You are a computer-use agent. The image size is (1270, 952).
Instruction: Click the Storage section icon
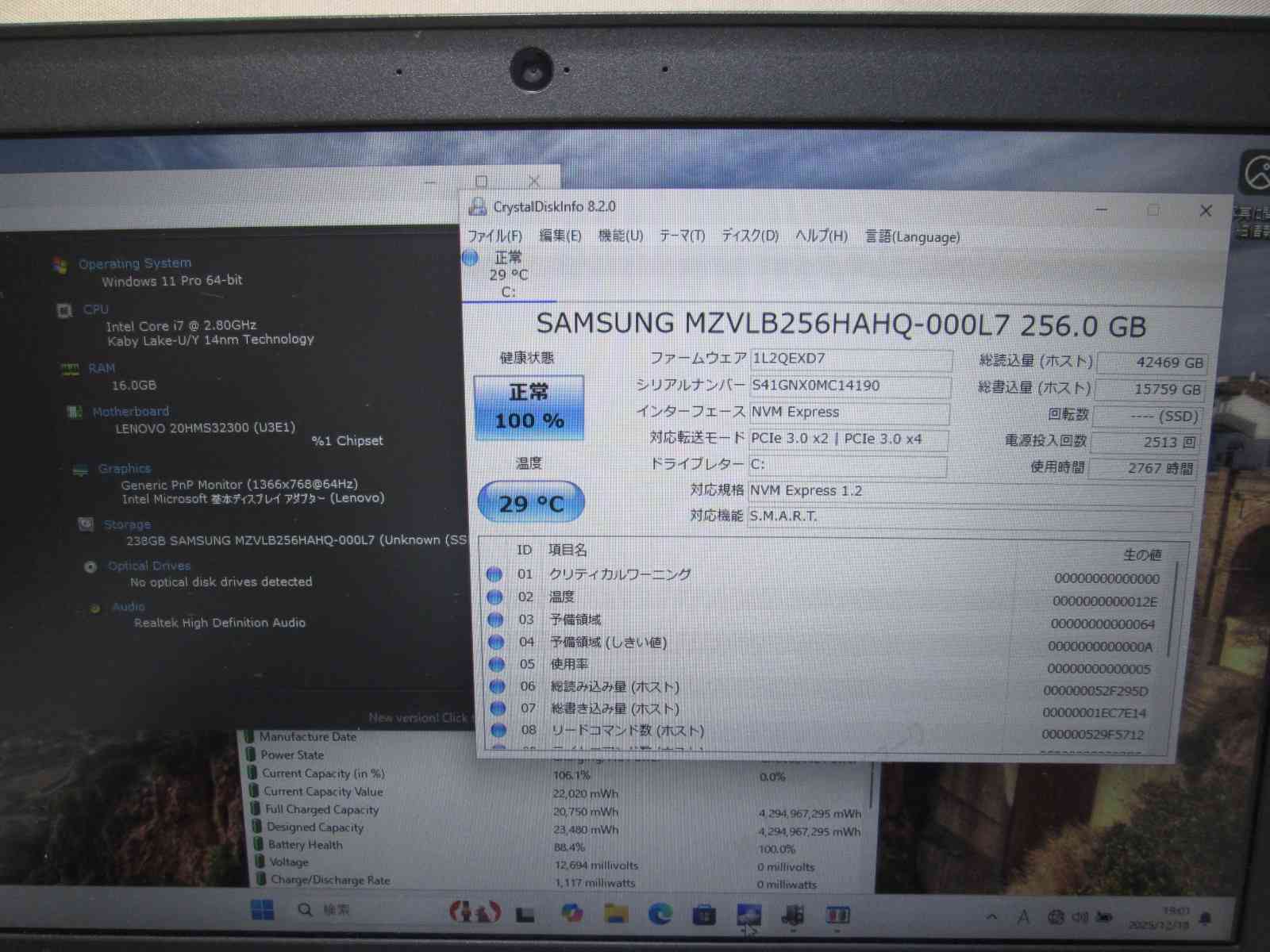click(x=86, y=524)
